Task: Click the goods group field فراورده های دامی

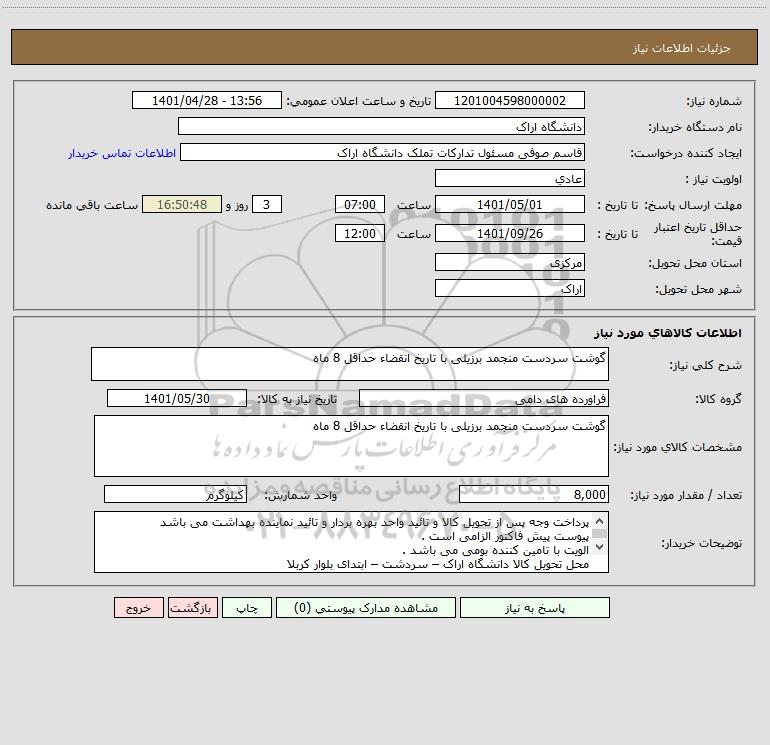Action: [484, 398]
